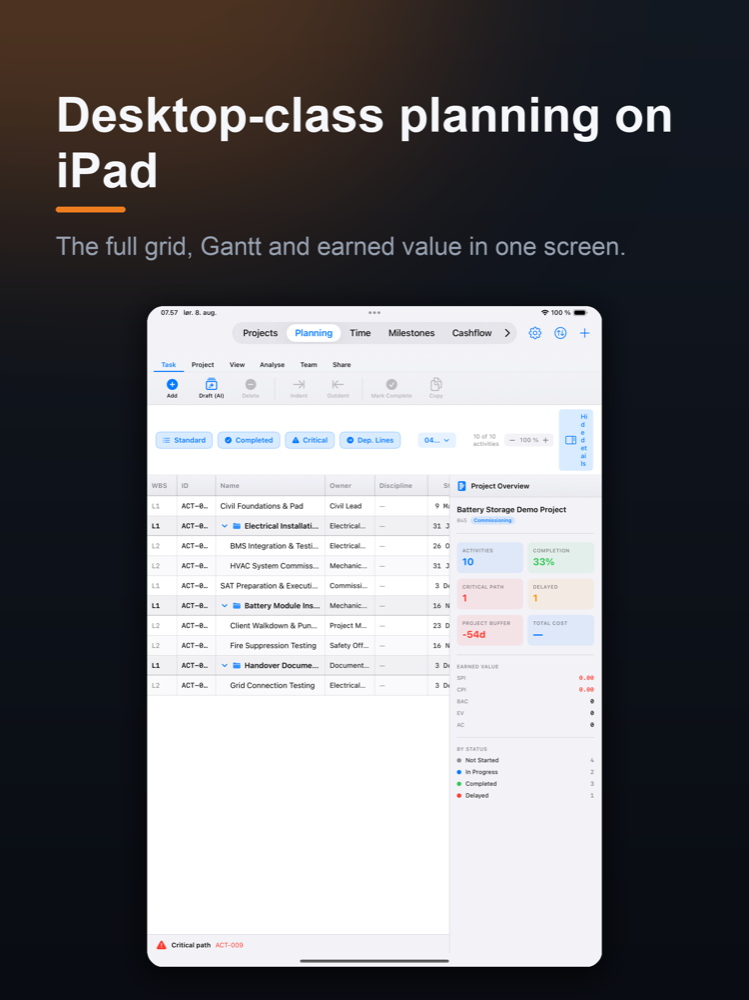Screen dimensions: 749x1000
Task: Increase zoom with plus button
Action: pyautogui.click(x=545, y=440)
